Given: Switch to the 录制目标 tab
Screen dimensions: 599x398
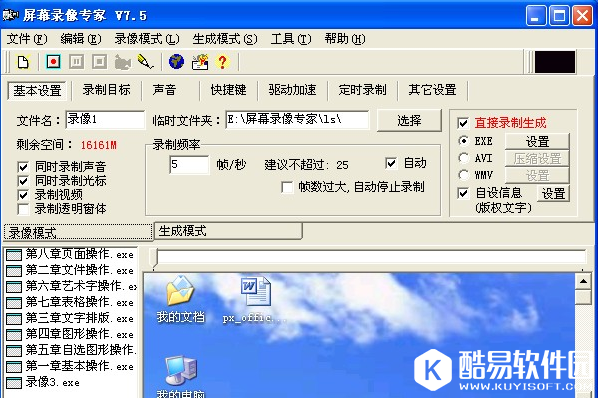Looking at the screenshot, I should (x=107, y=90).
